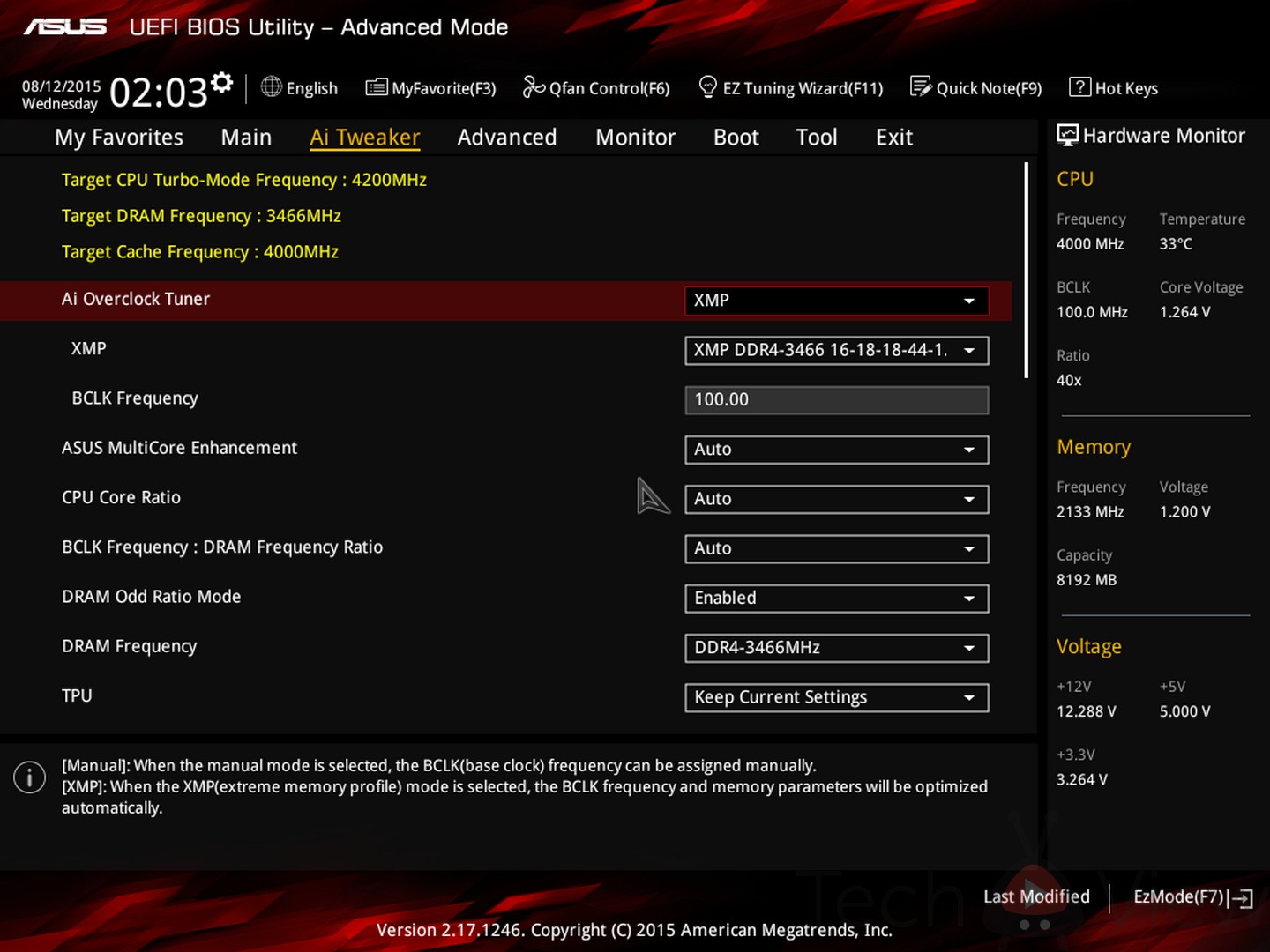Select the Ai Tweaker tab
The width and height of the screenshot is (1270, 952).
pos(364,138)
